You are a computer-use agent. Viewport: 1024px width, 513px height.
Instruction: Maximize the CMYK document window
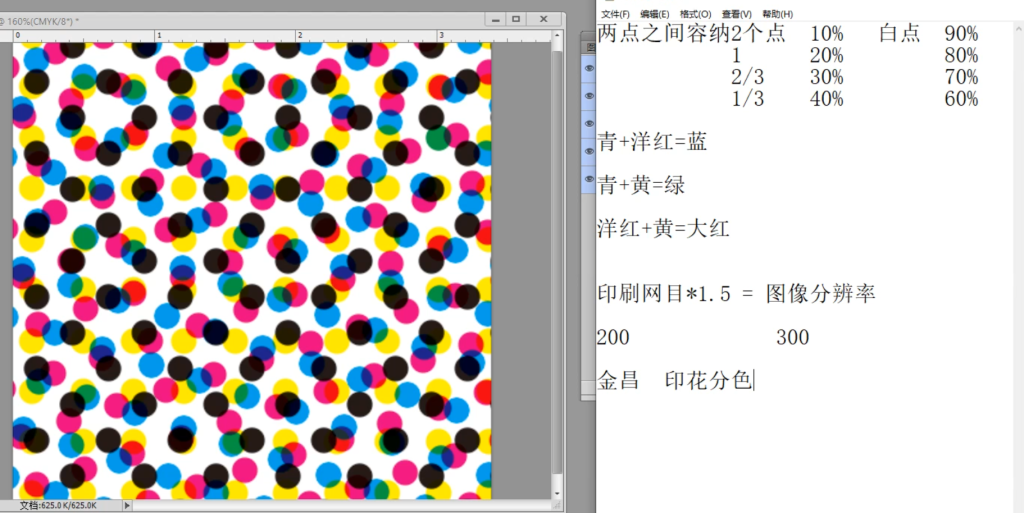tap(516, 19)
